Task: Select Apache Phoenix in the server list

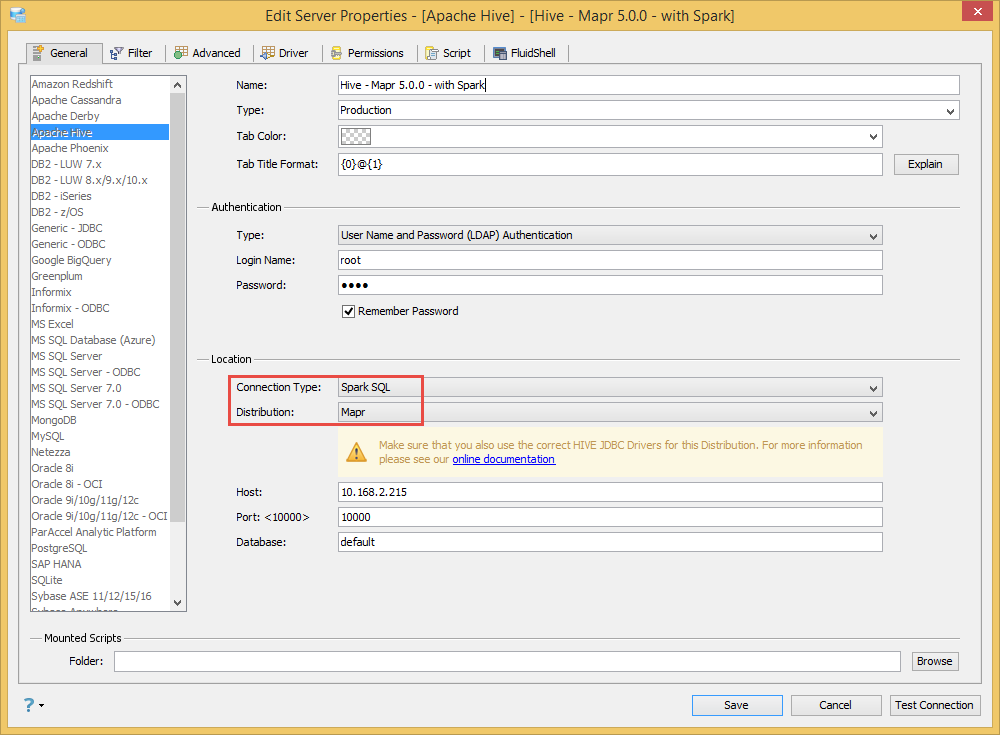Action: point(100,148)
